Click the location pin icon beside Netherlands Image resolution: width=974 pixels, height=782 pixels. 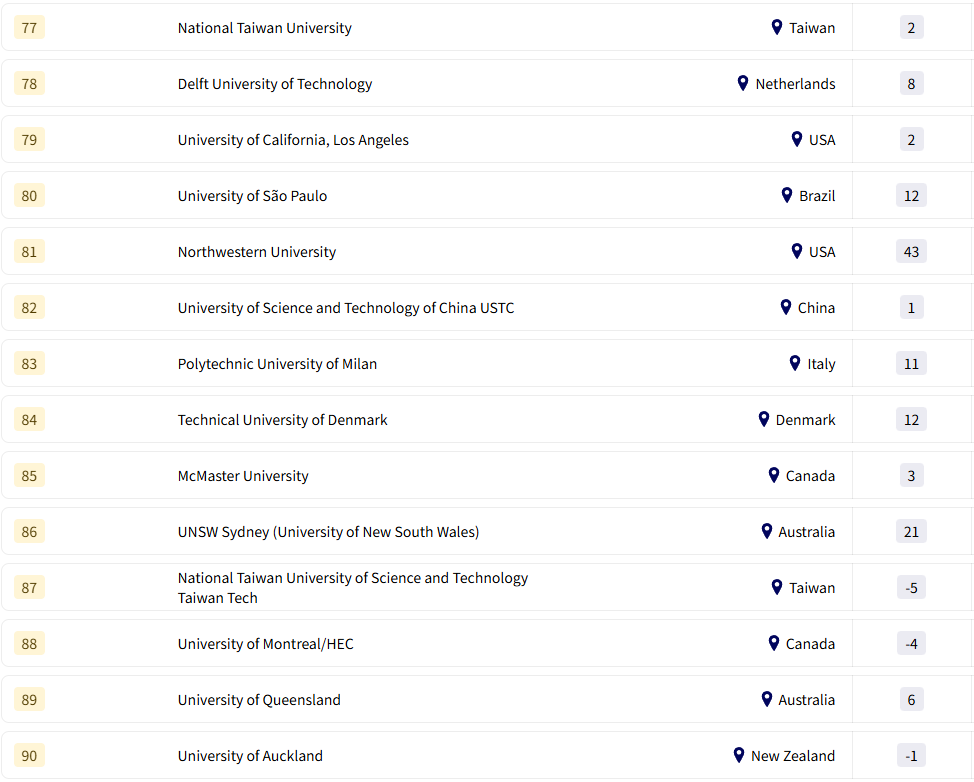coord(743,83)
